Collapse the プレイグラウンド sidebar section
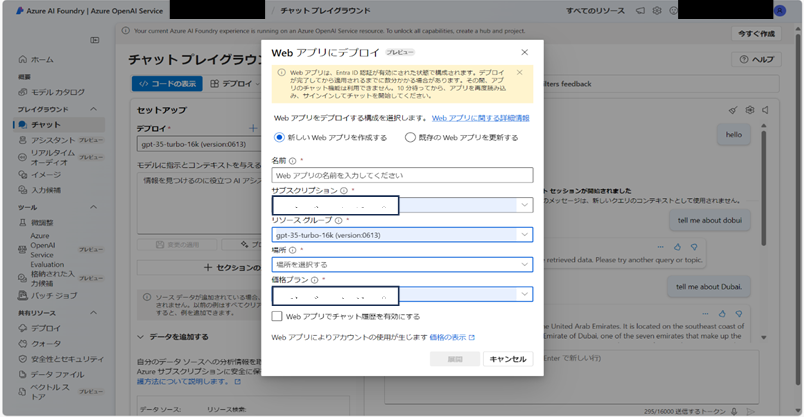The height and width of the screenshot is (418, 804). pyautogui.click(x=93, y=109)
